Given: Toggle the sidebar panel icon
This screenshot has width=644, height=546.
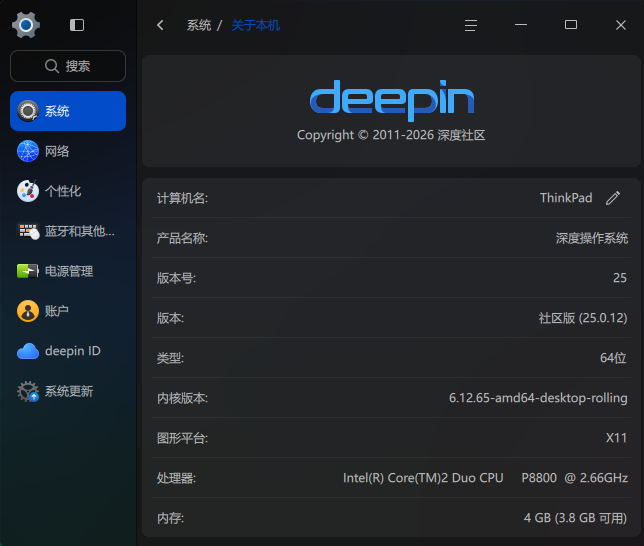Looking at the screenshot, I should (x=77, y=25).
